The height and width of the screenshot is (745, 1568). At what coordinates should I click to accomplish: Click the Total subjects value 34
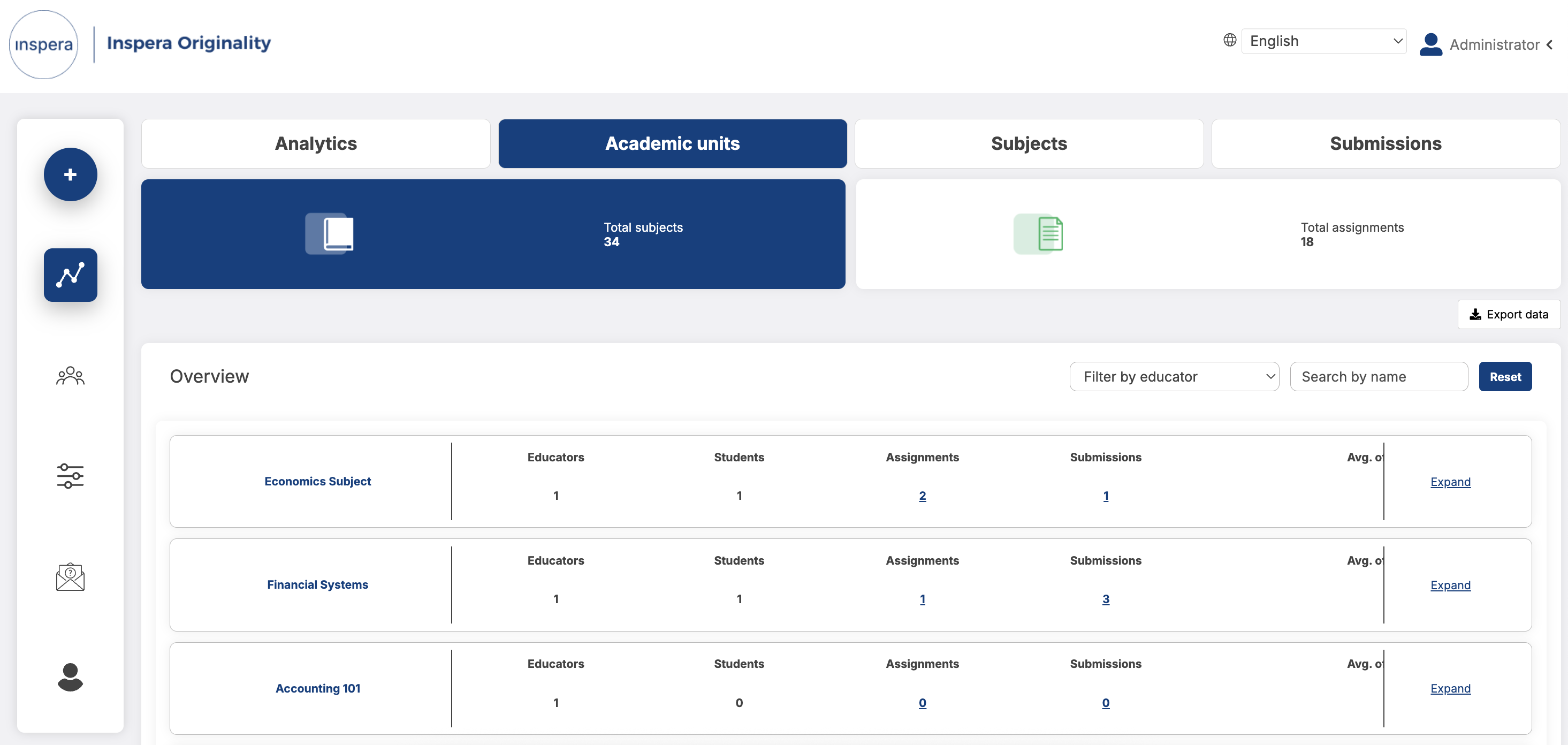pos(611,242)
